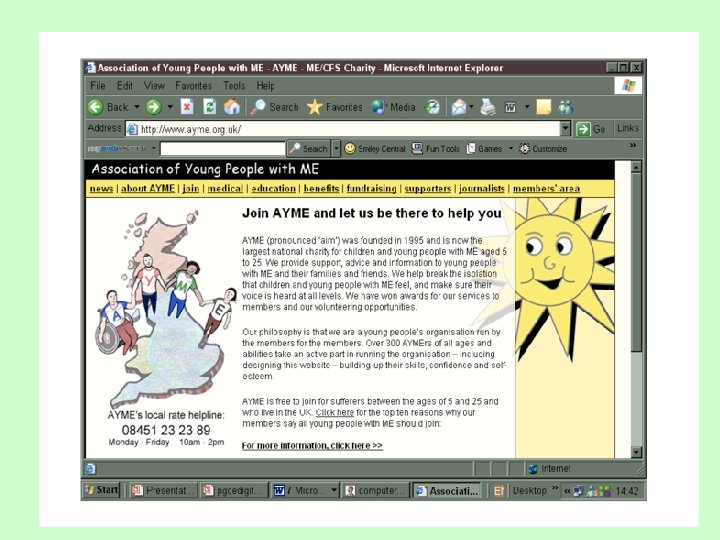
Task: Open Favorites star in toolbar
Action: [334, 107]
